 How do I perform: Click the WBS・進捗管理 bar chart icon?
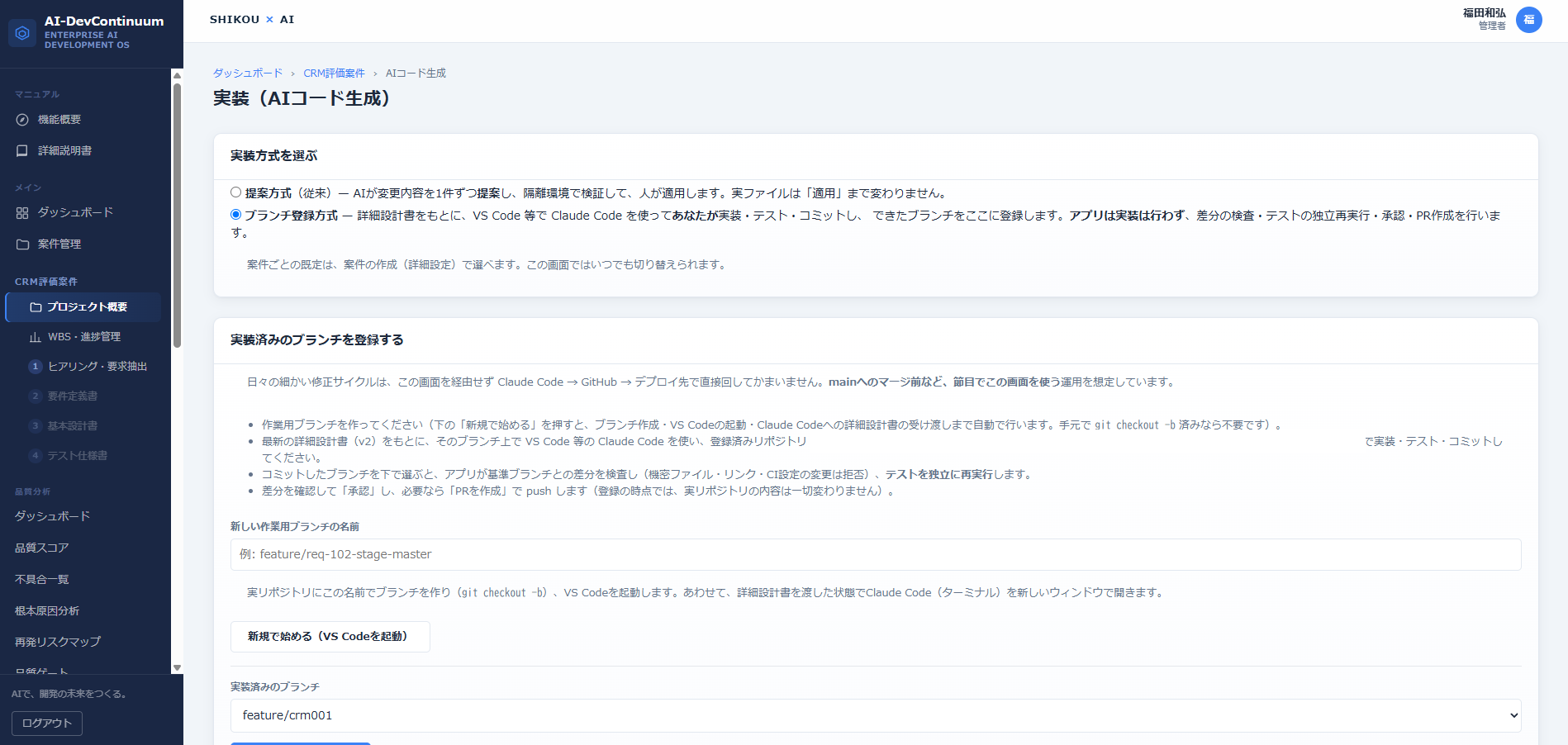[x=36, y=337]
